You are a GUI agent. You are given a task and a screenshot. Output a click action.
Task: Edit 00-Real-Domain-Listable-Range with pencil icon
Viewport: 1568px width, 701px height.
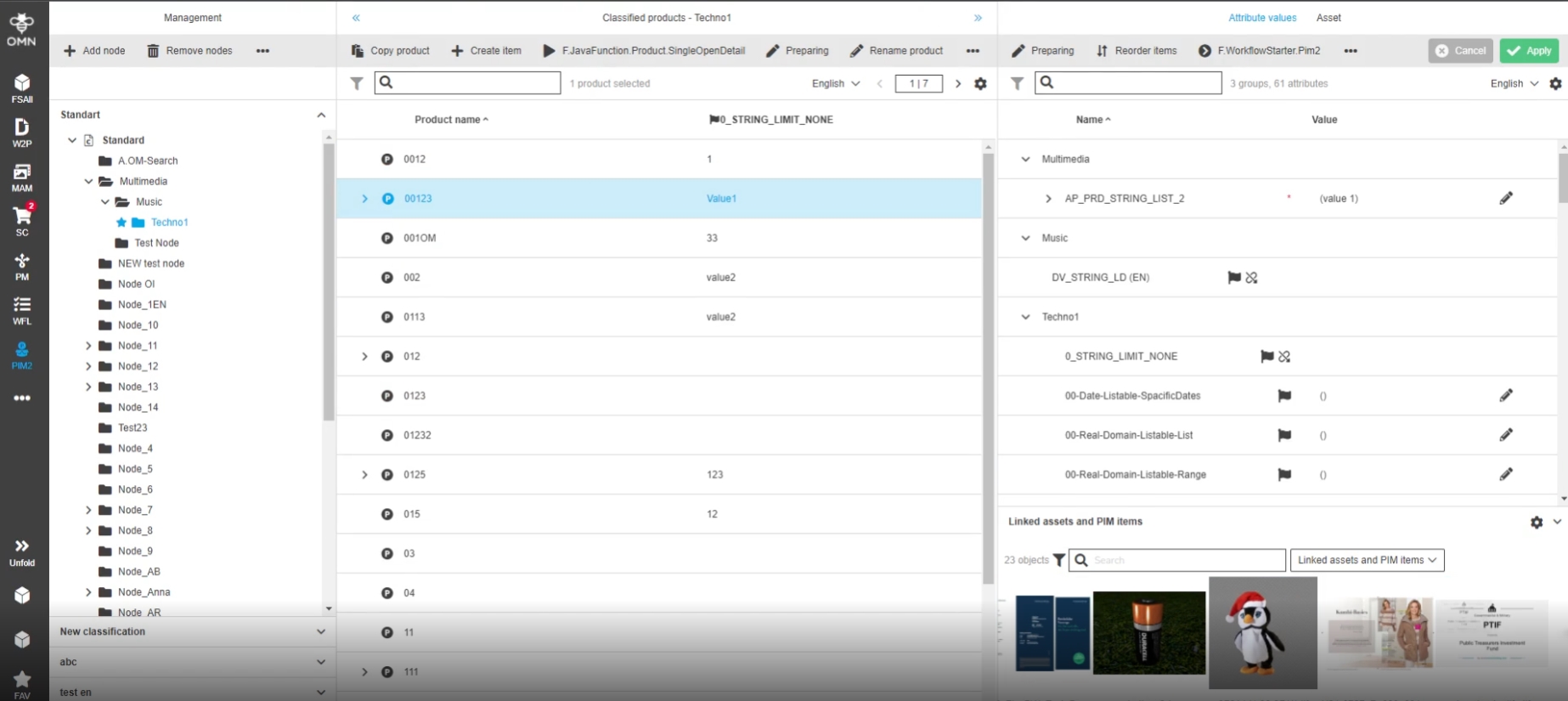pos(1506,474)
